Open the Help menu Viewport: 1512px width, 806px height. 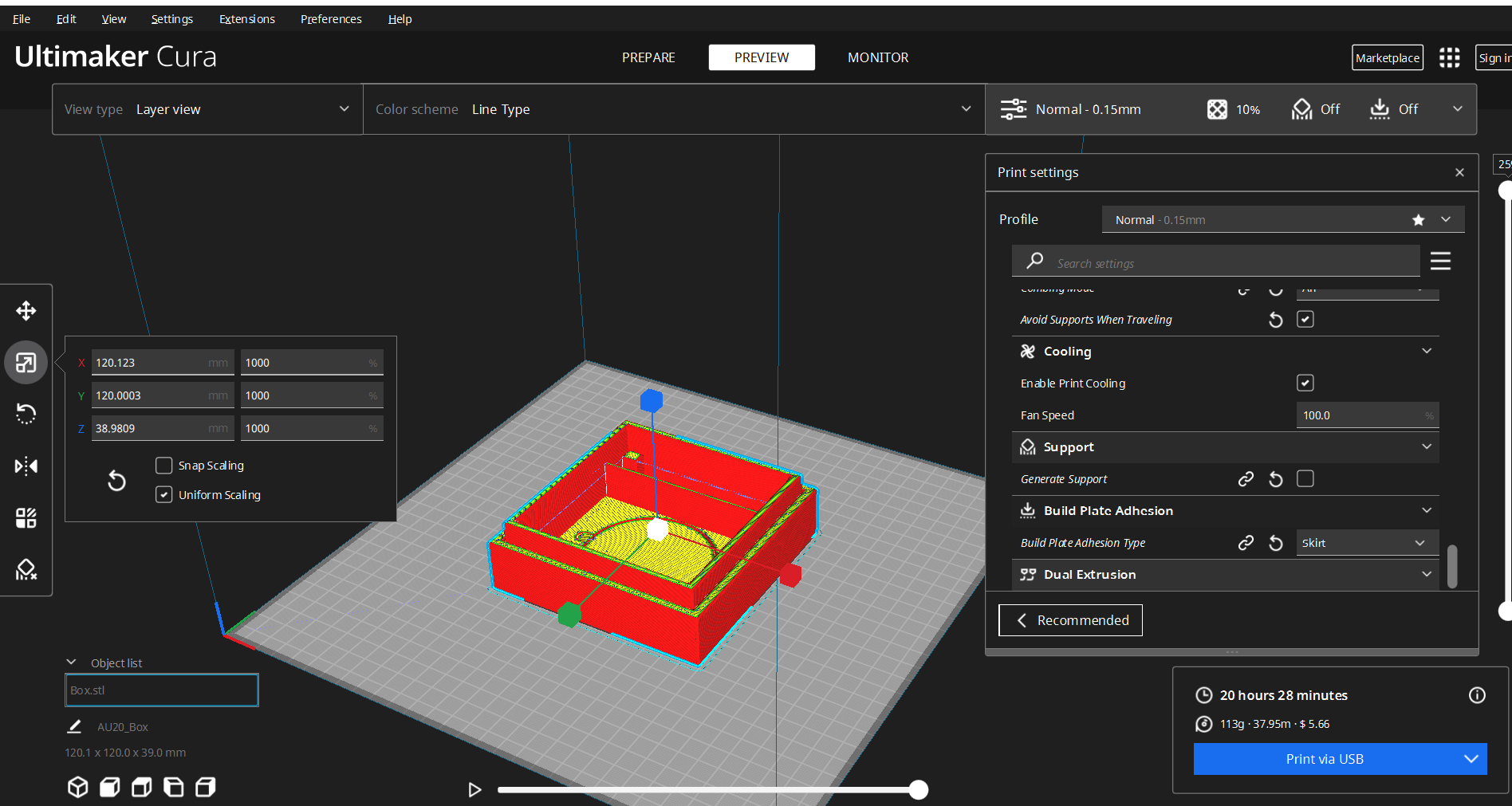400,19
